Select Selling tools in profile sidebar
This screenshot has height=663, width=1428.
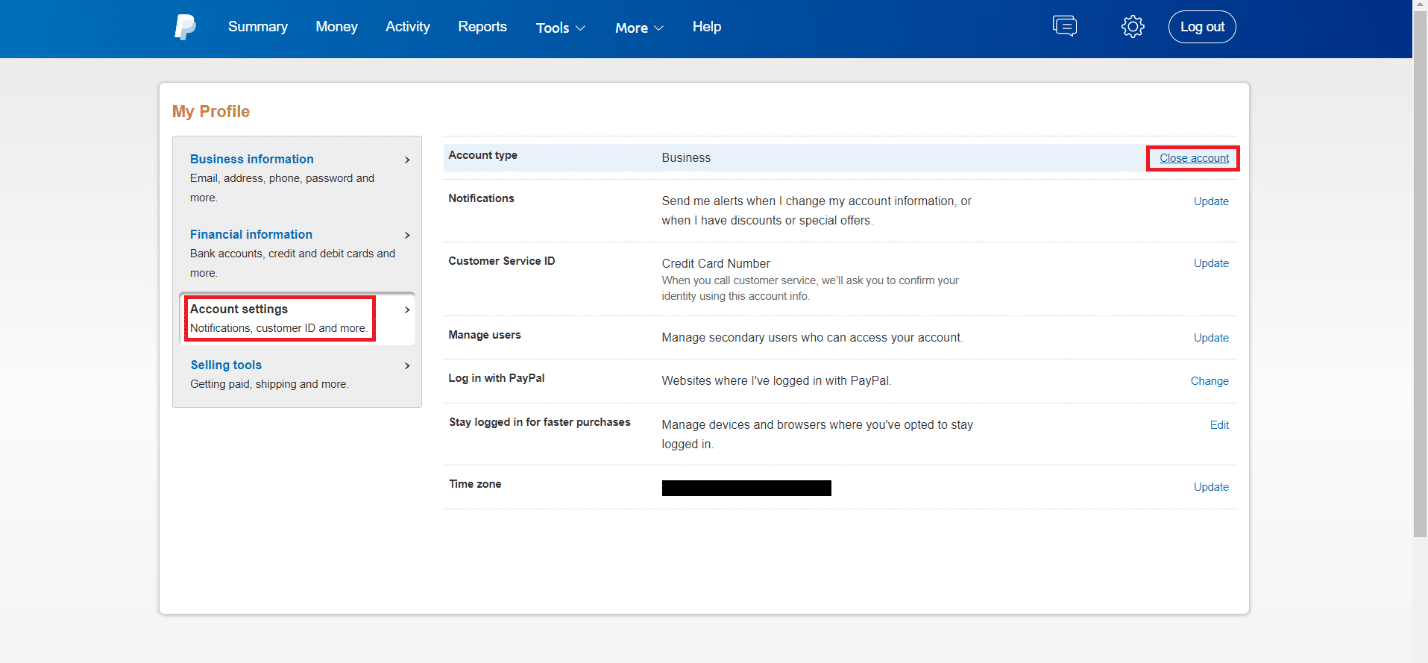click(226, 365)
